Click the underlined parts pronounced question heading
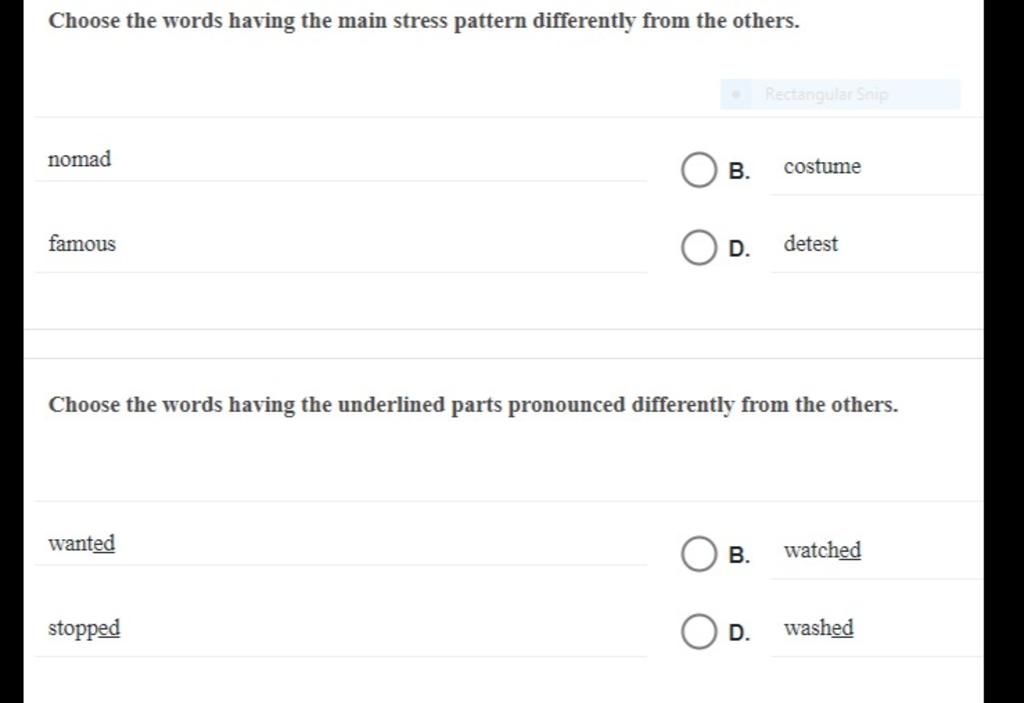 point(473,405)
